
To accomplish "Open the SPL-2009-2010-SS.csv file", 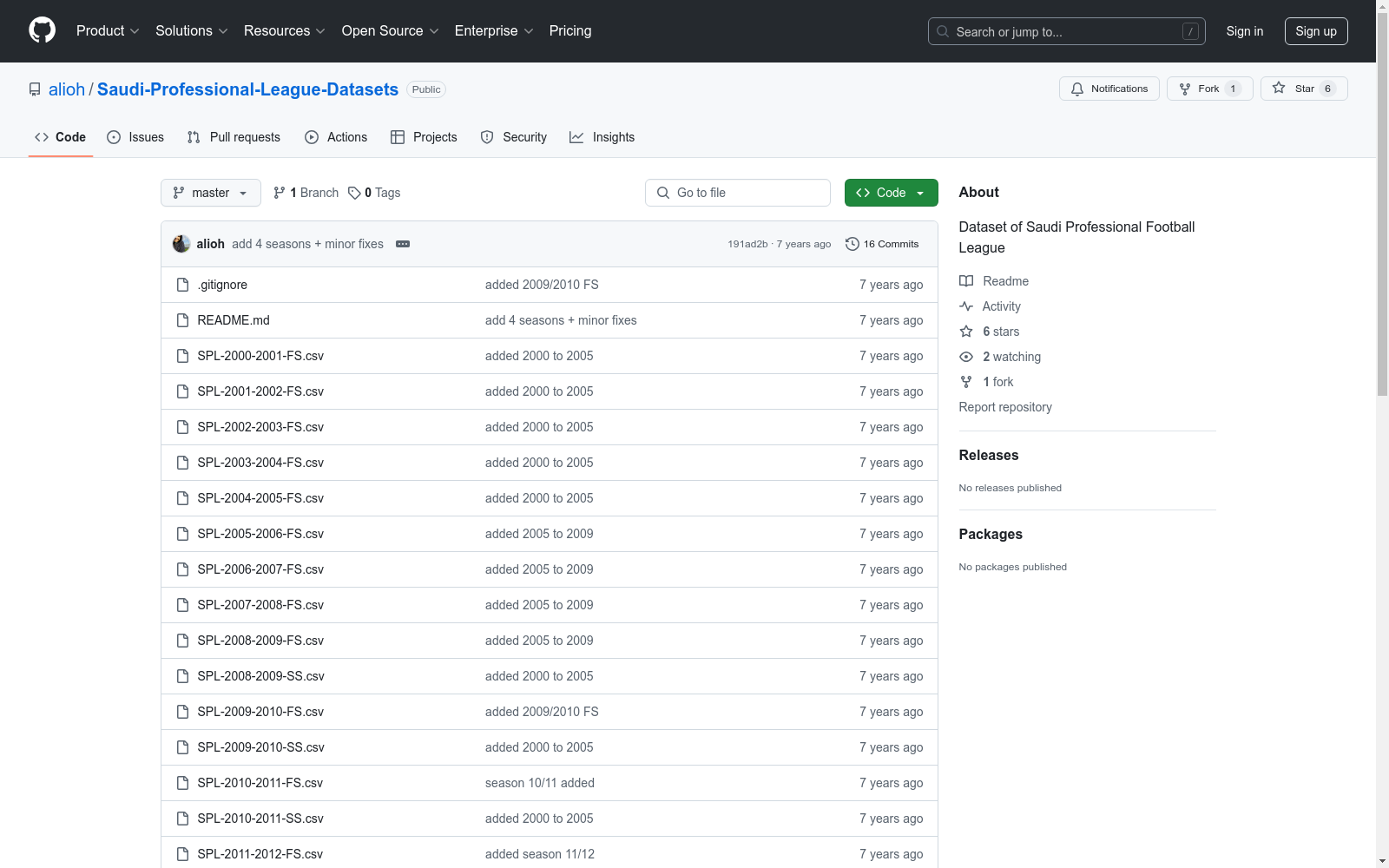I will pyautogui.click(x=260, y=747).
